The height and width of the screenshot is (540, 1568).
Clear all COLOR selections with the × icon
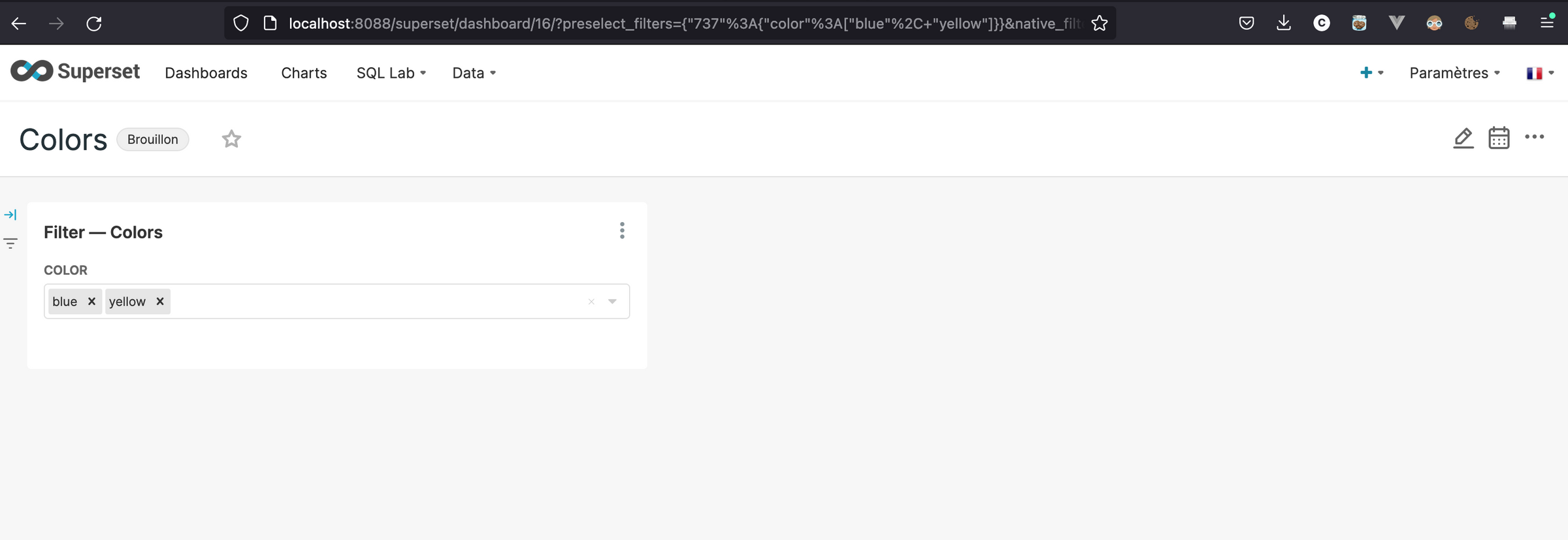(x=591, y=301)
